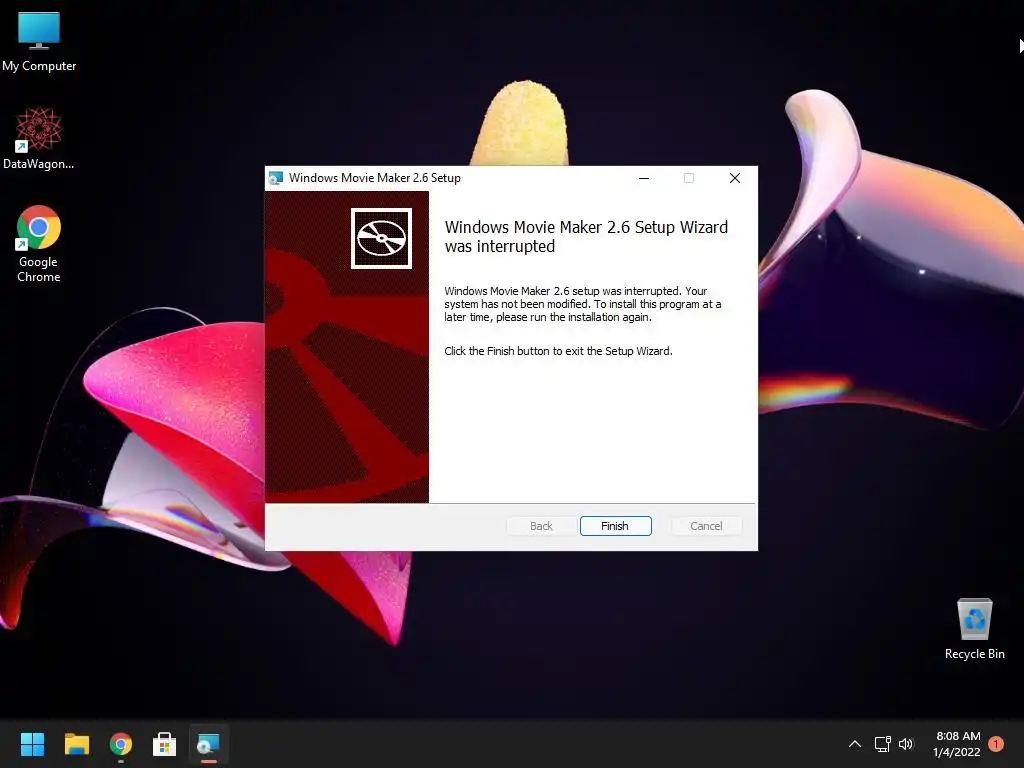1024x768 pixels.
Task: Click the 'Setup Wizard was interrupted' heading
Action: pos(586,236)
